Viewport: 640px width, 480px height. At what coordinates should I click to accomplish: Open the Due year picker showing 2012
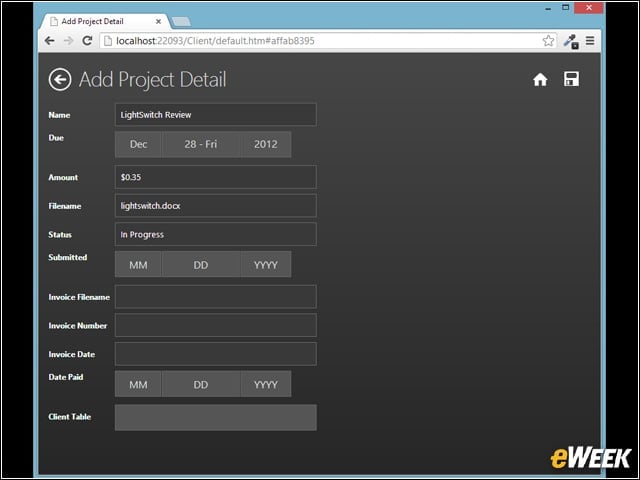coord(266,144)
